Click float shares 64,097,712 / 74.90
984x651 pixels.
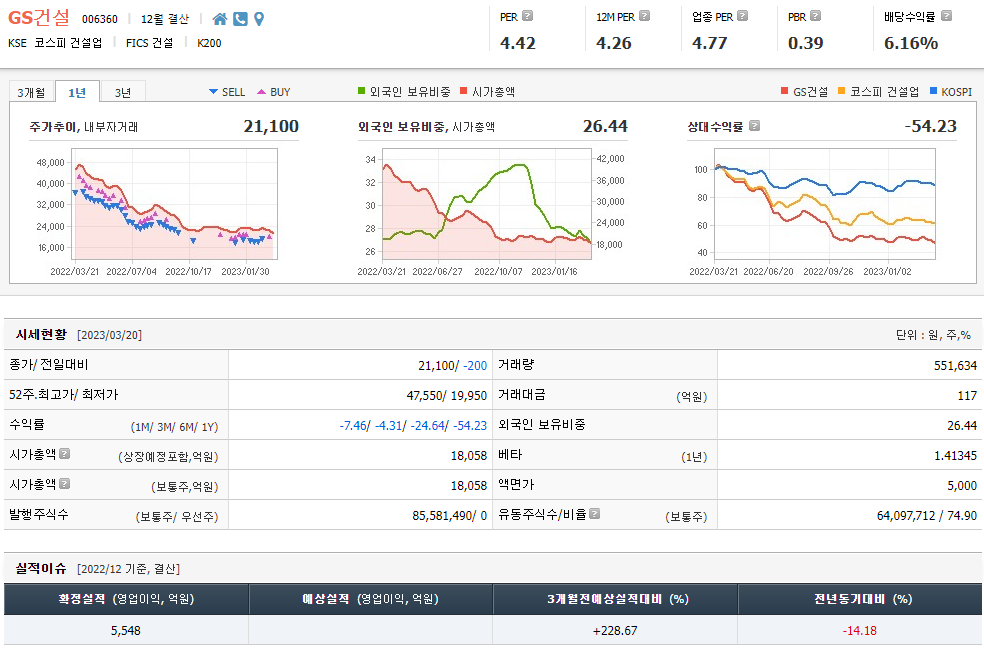[926, 515]
